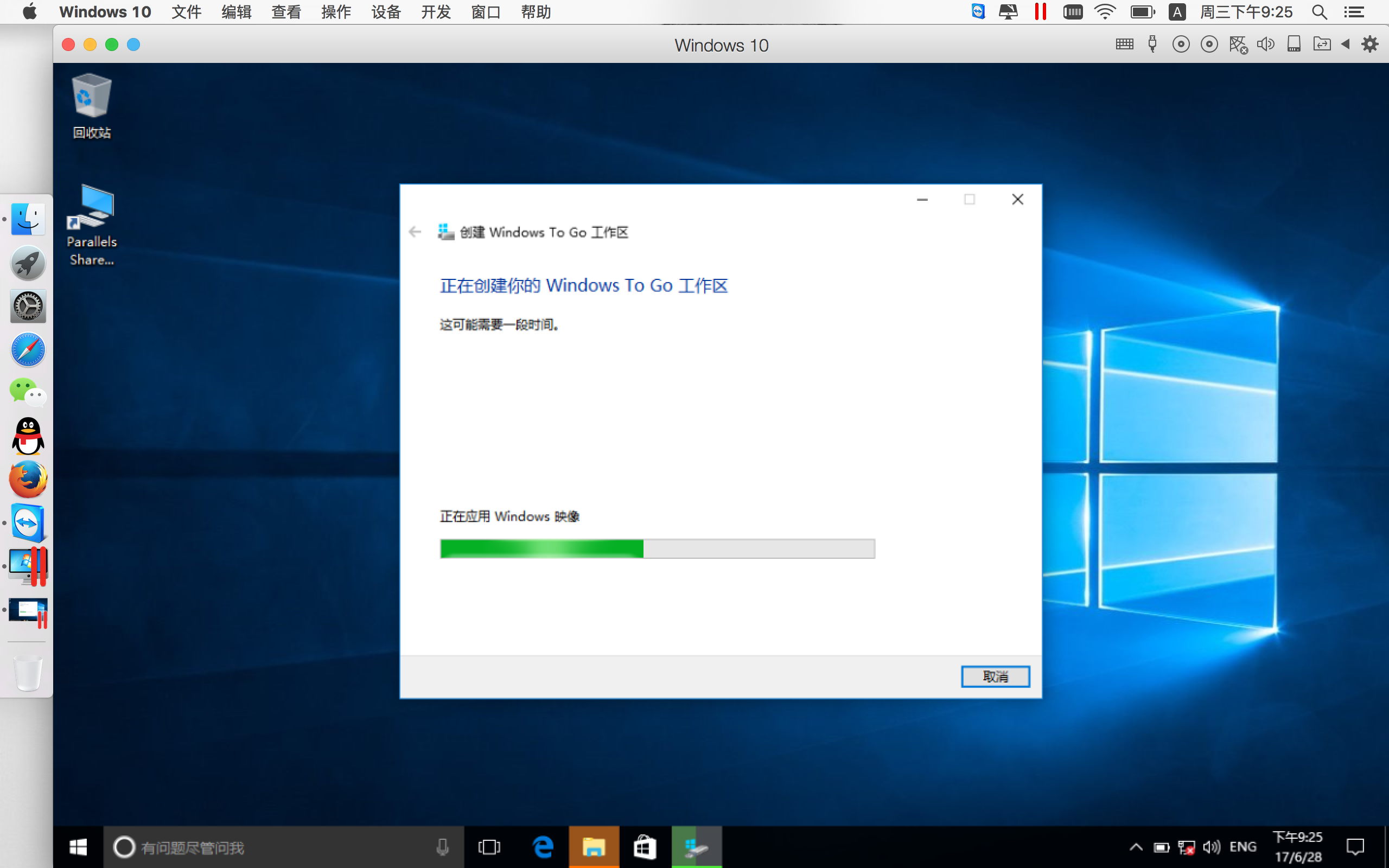Click the 取消 (Cancel) button
The image size is (1389, 868).
click(x=995, y=676)
